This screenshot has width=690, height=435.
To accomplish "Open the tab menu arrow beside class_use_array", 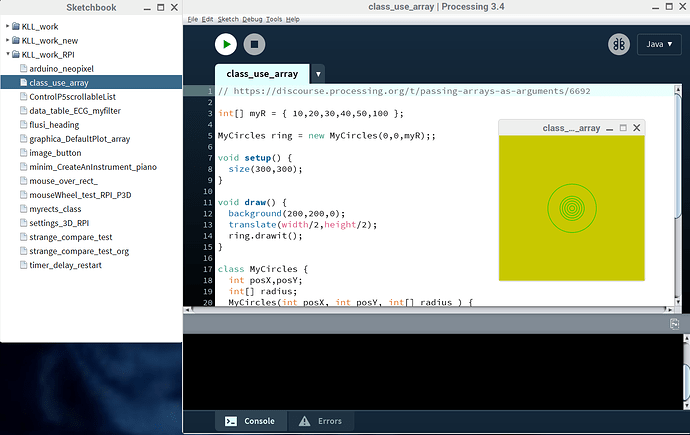I will [318, 74].
